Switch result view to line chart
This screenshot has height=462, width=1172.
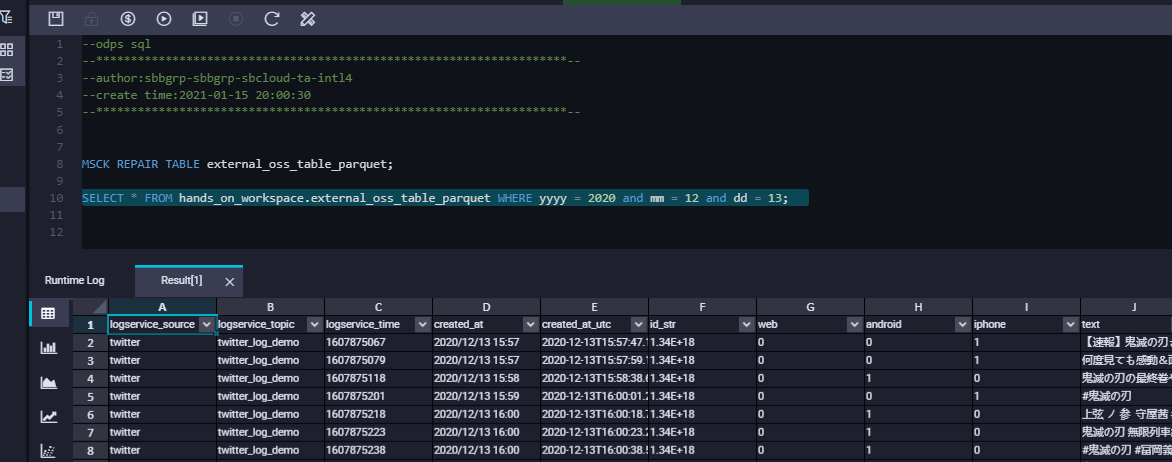point(49,417)
